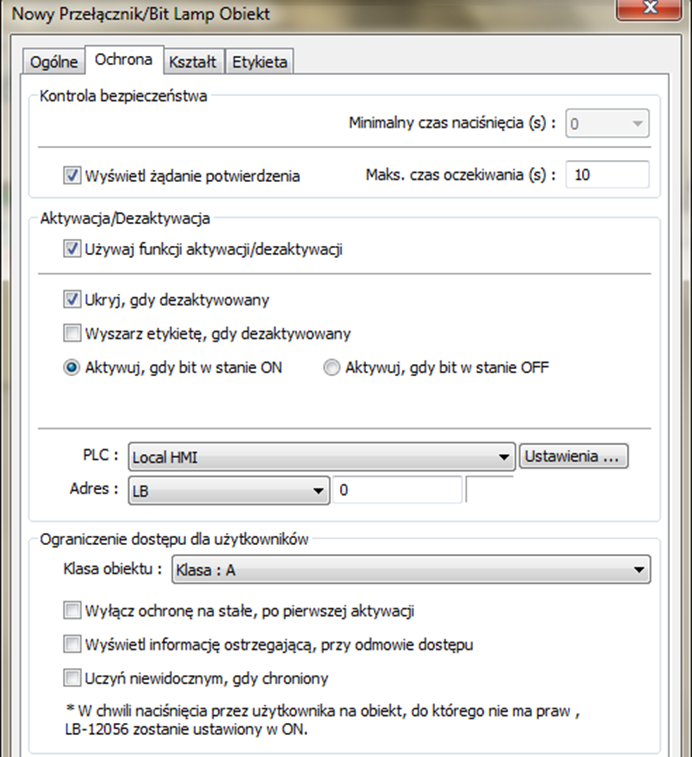Go to the Etykieta tab

click(259, 62)
